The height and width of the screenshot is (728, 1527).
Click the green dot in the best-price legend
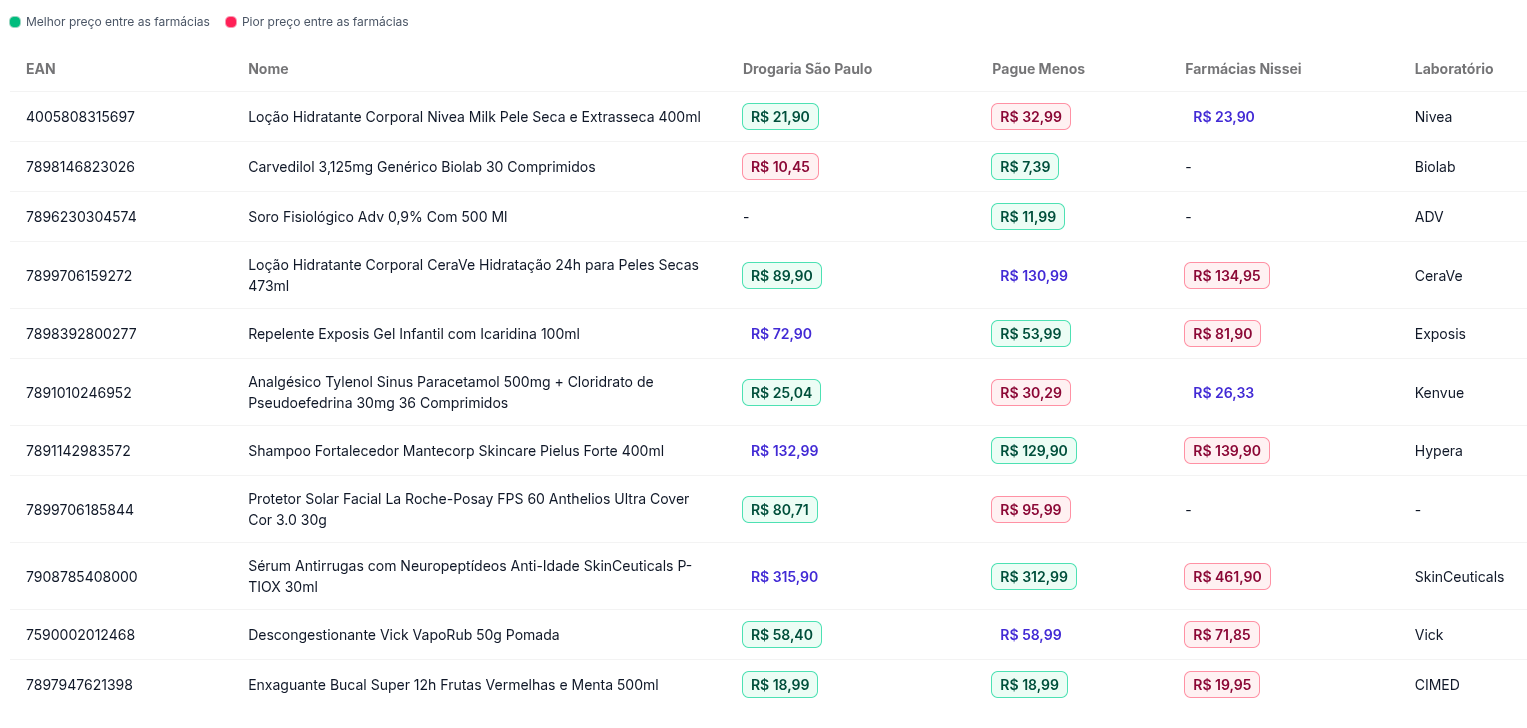coord(15,22)
